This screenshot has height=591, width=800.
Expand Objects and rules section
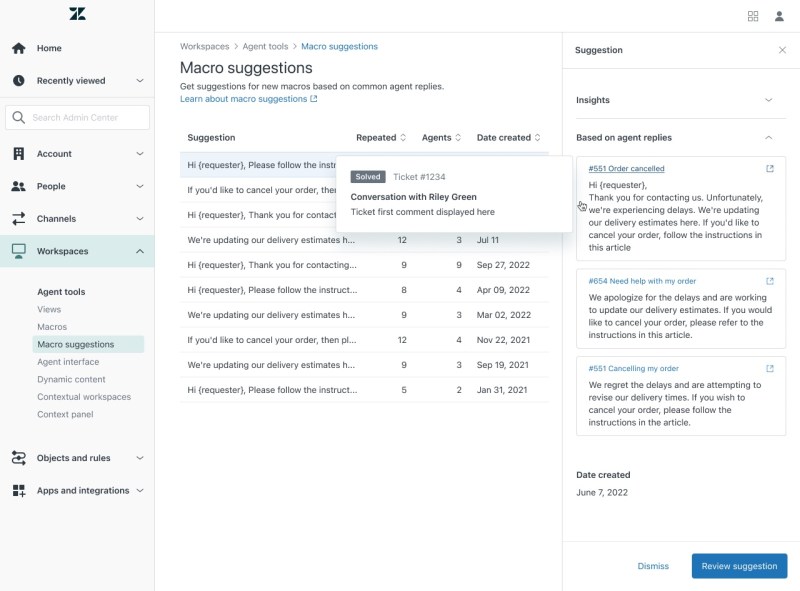coord(139,458)
